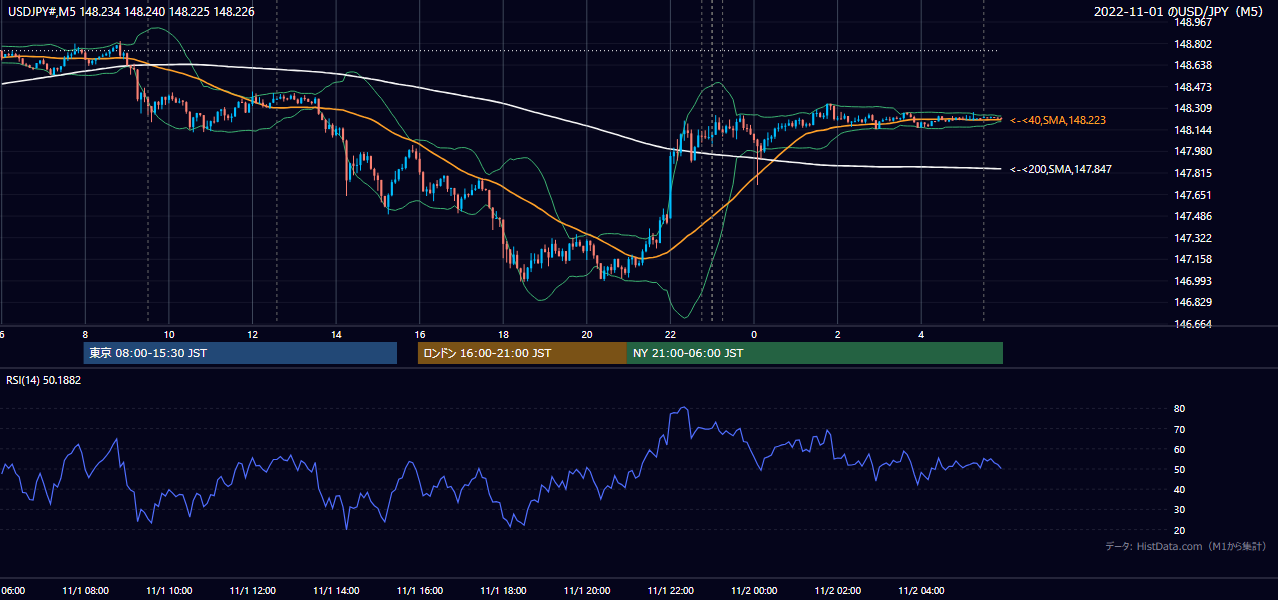Screen dimensions: 1278x600
Task: Click the 11/1 20:00 time axis label
Action: pyautogui.click(x=586, y=590)
